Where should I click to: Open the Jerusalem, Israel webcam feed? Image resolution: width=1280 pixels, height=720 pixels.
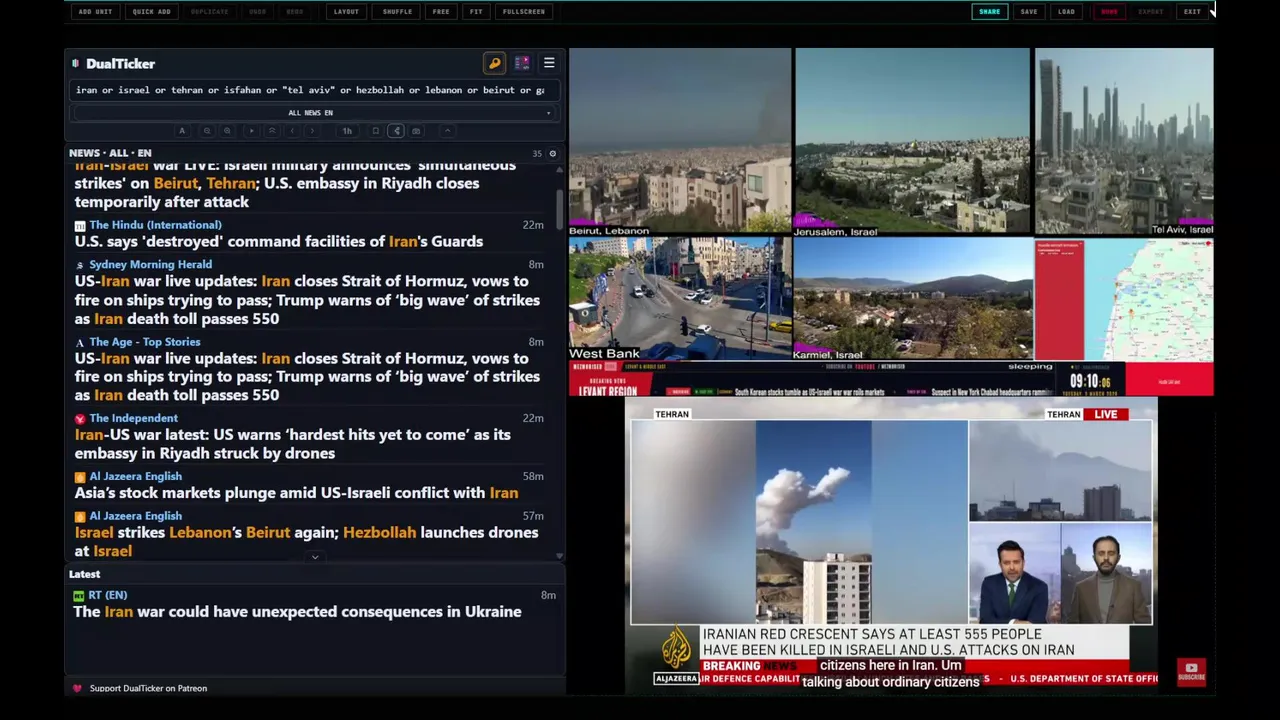[912, 142]
